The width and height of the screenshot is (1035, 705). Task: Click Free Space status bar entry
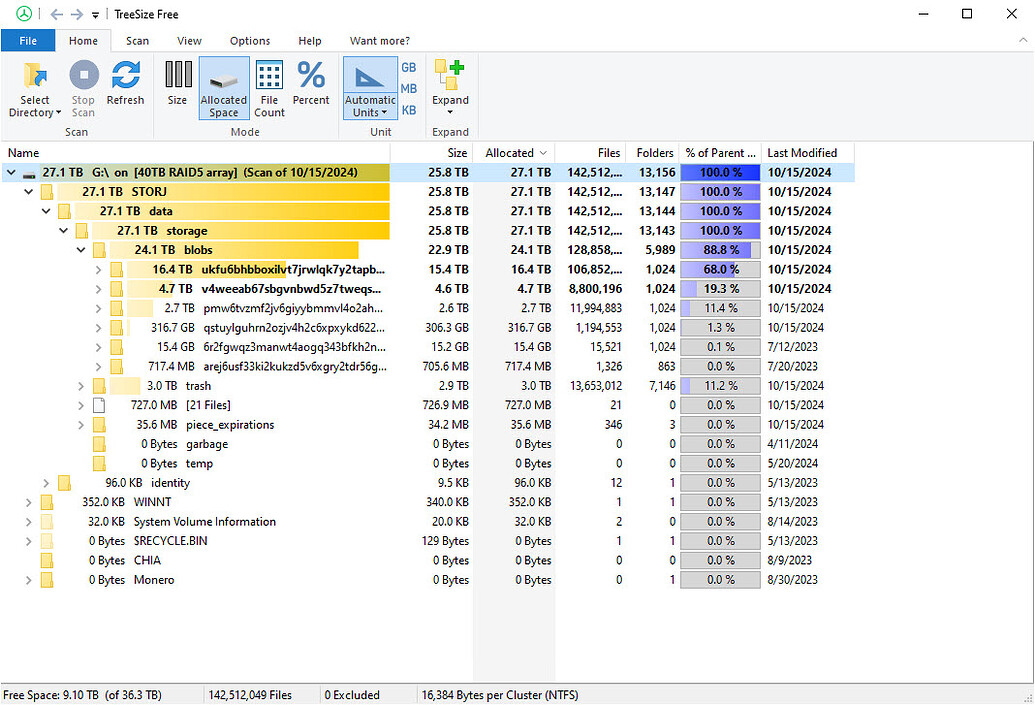[x=83, y=695]
